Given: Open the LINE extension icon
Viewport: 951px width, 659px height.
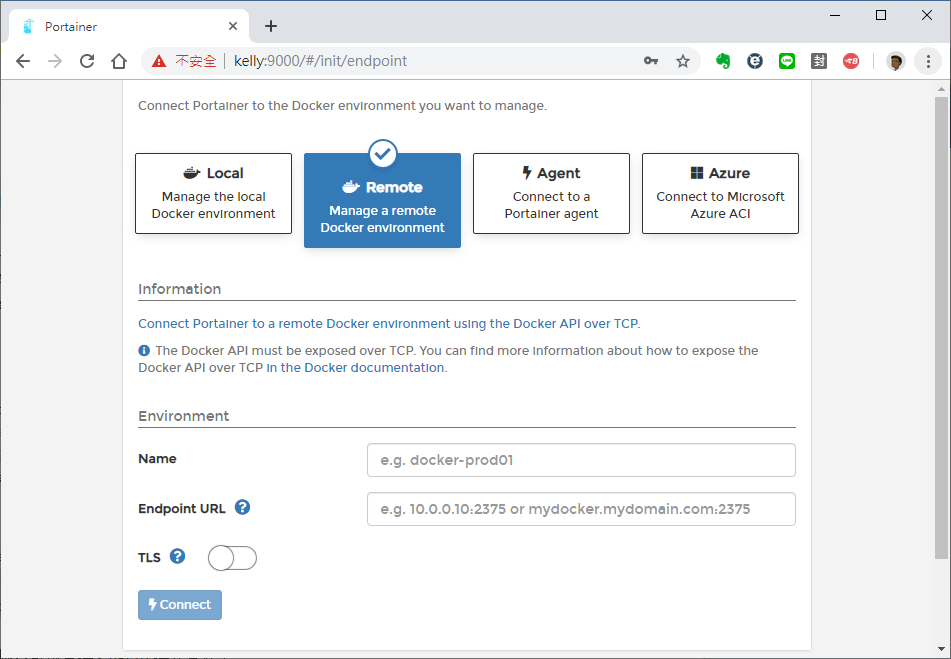Looking at the screenshot, I should tap(787, 61).
